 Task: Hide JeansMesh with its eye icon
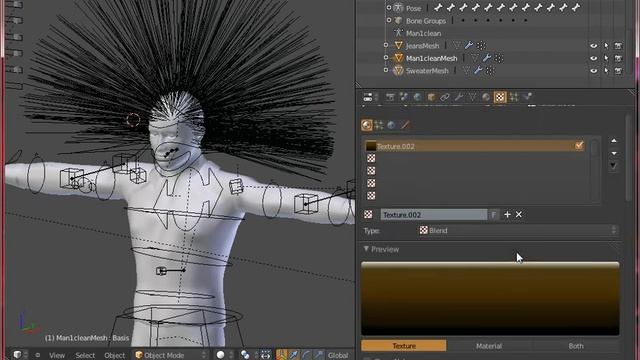593,46
